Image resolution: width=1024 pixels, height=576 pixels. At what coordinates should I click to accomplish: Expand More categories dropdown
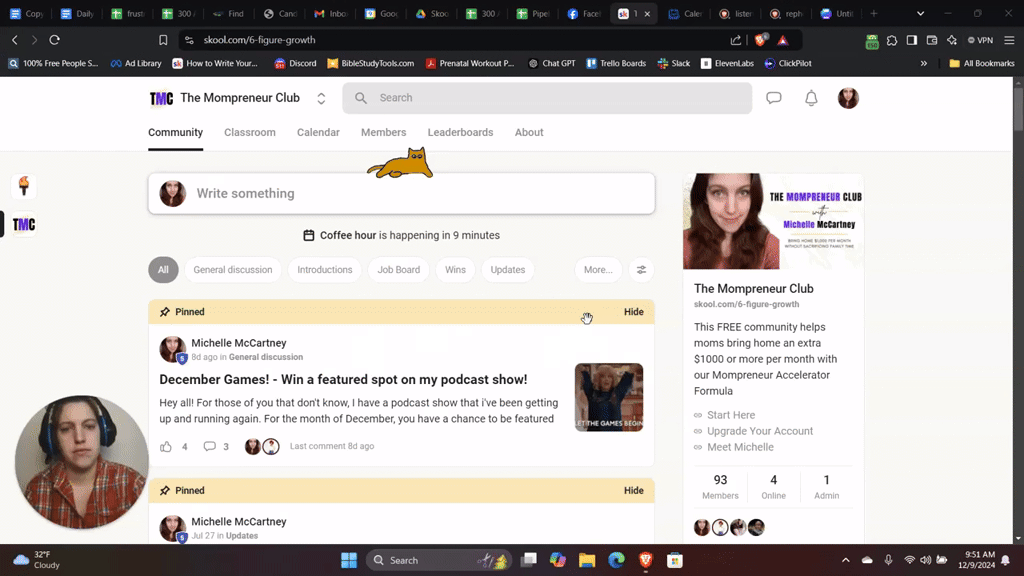598,270
